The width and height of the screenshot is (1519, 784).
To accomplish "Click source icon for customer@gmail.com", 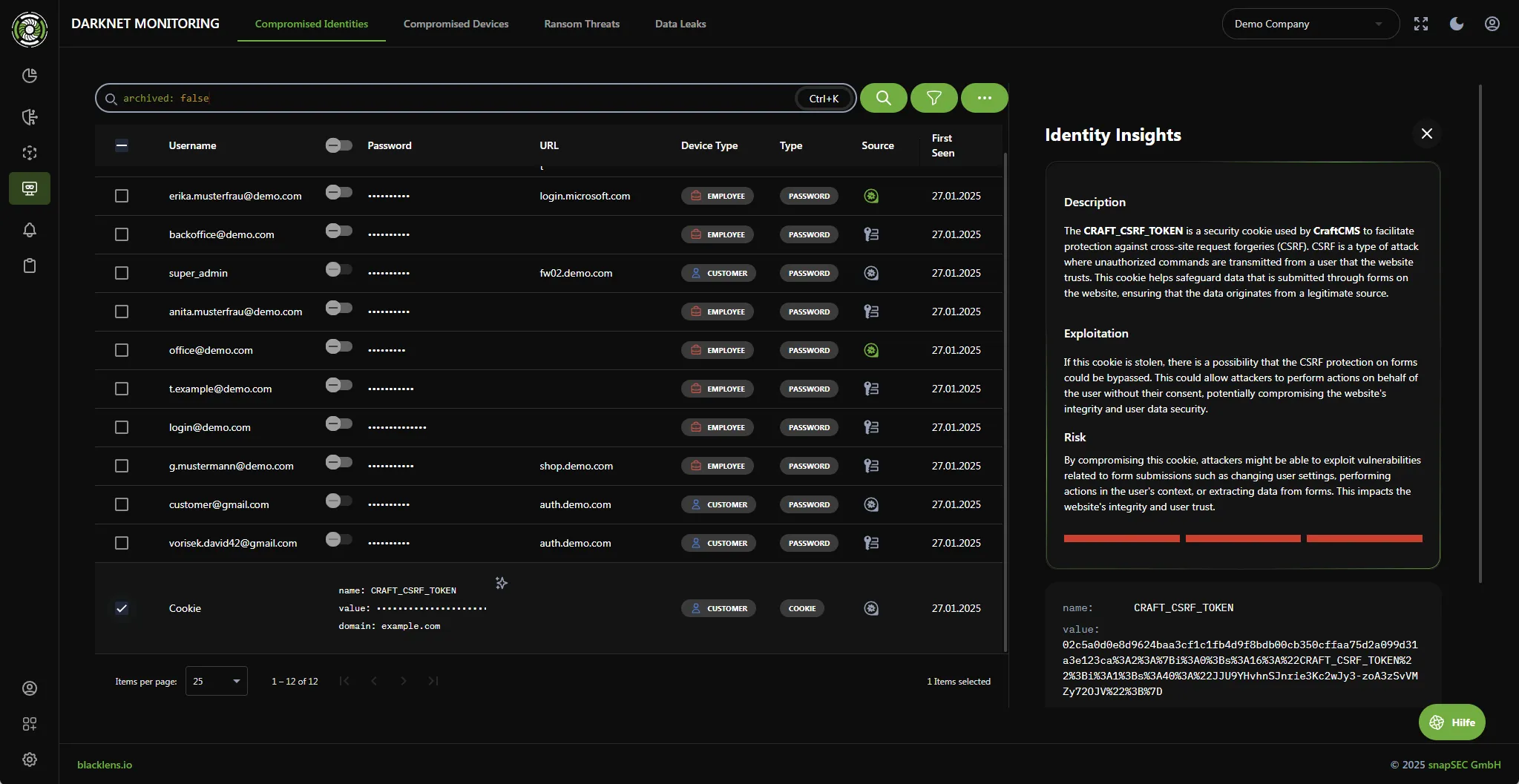I will pyautogui.click(x=871, y=504).
